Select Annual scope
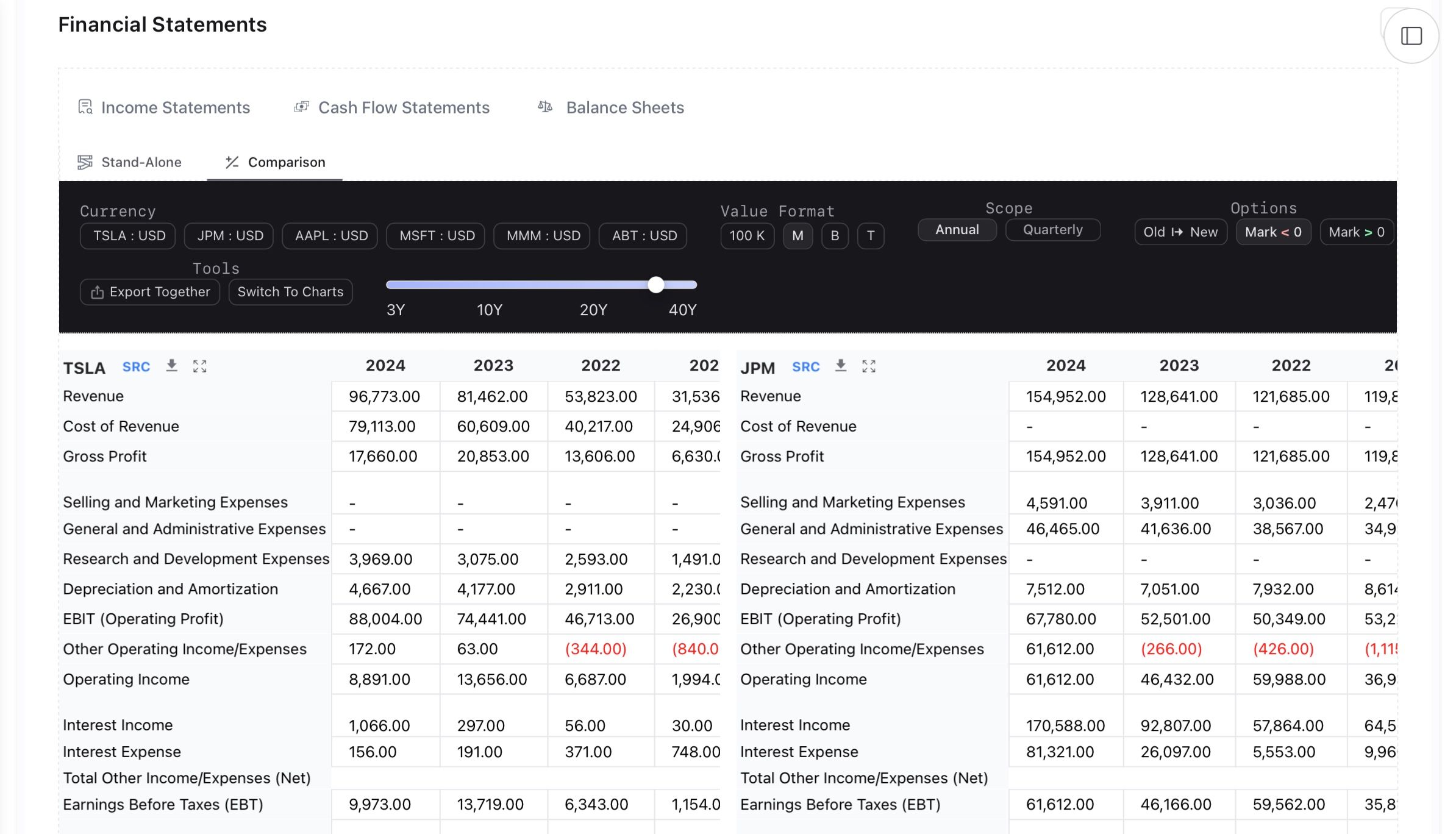The image size is (1456, 834). click(957, 230)
